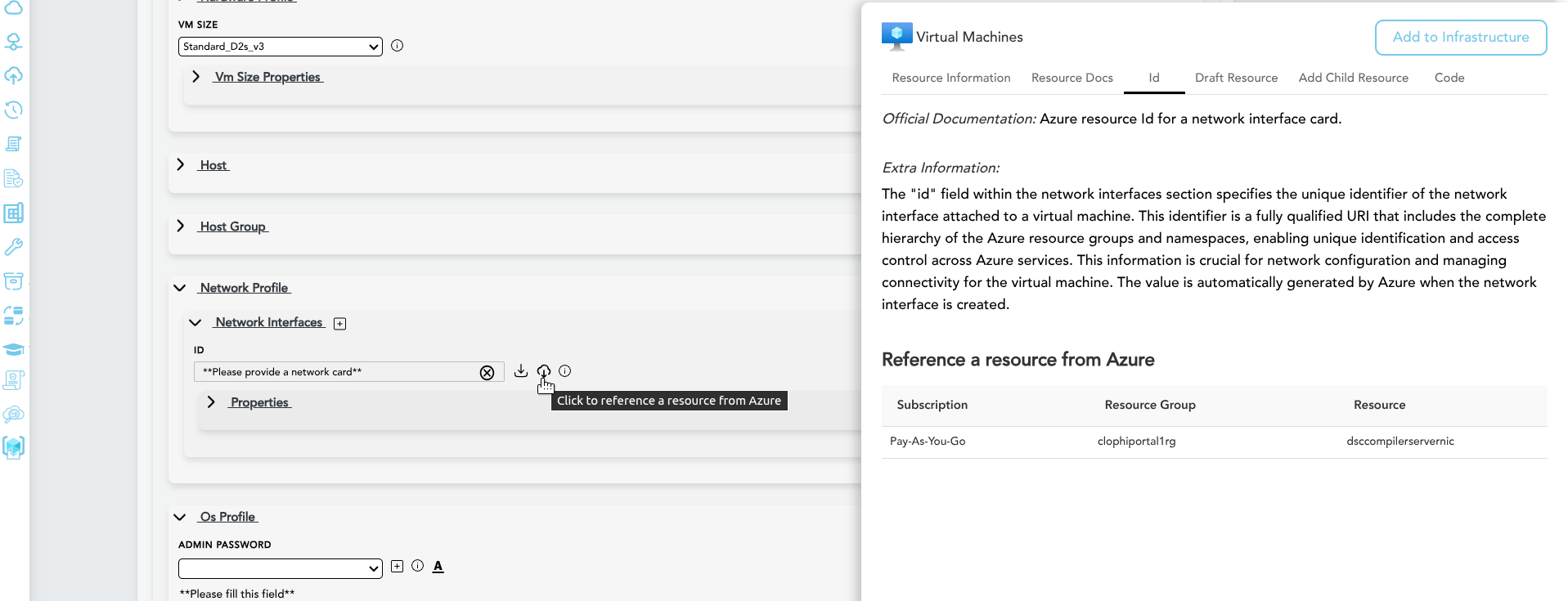The width and height of the screenshot is (1568, 601).
Task: Open the Admin Password dropdown
Action: click(x=281, y=568)
